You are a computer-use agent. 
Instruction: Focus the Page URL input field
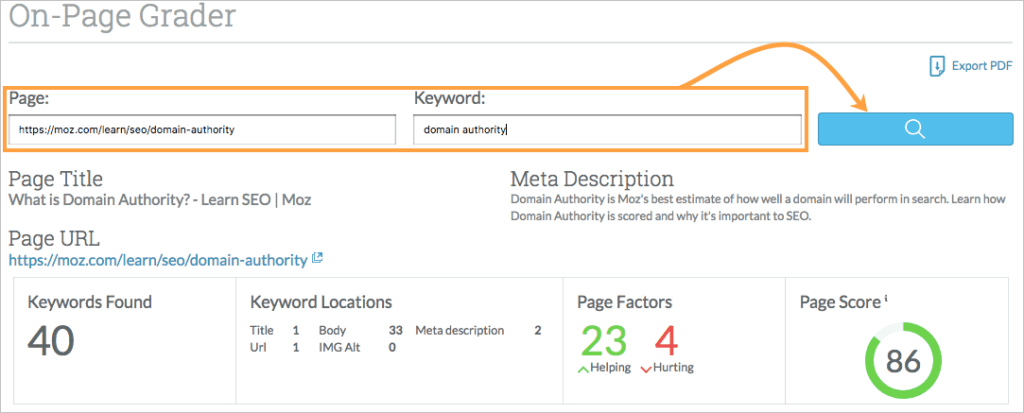coord(202,130)
